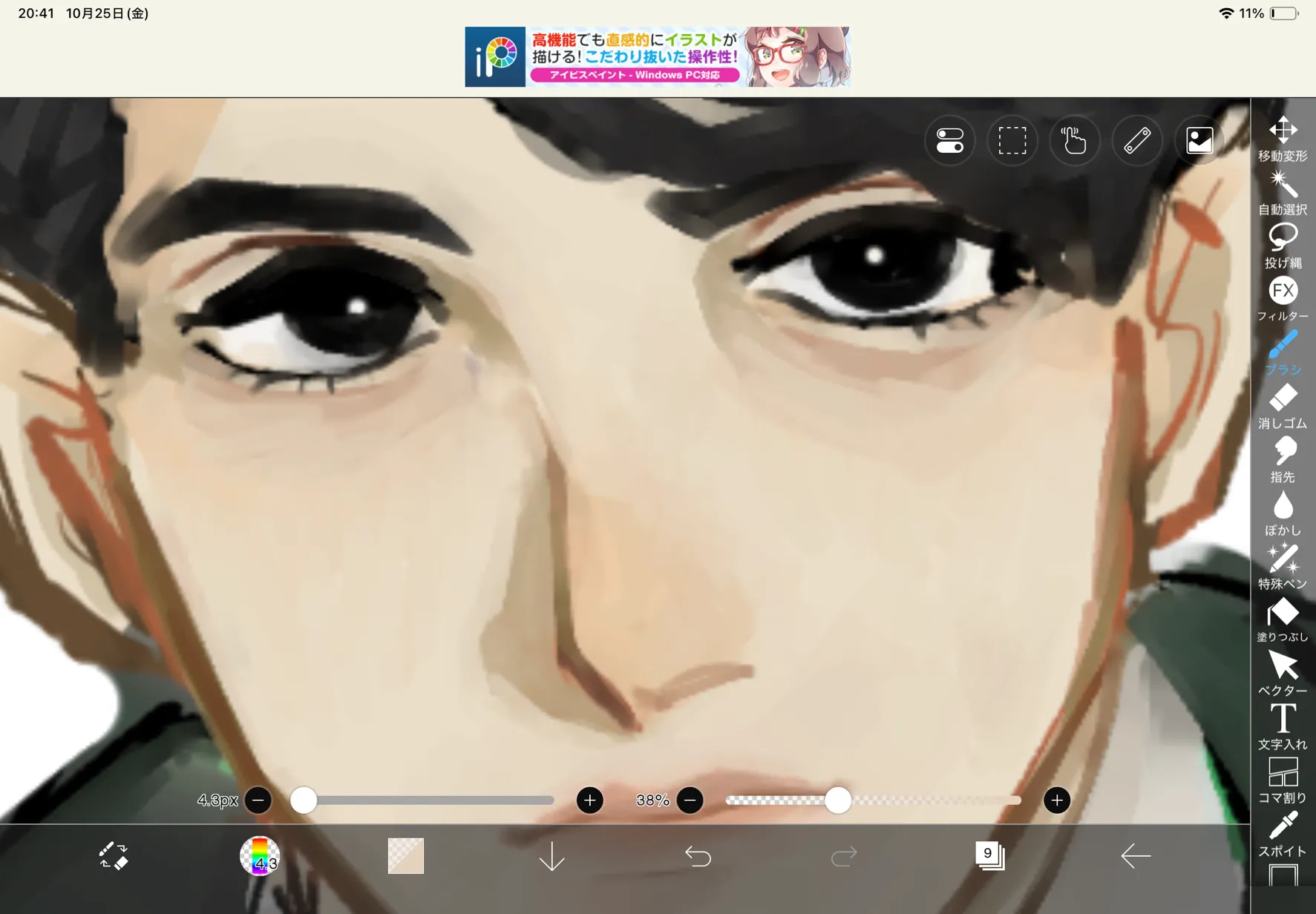
Task: Open the material image icon
Action: click(1199, 140)
